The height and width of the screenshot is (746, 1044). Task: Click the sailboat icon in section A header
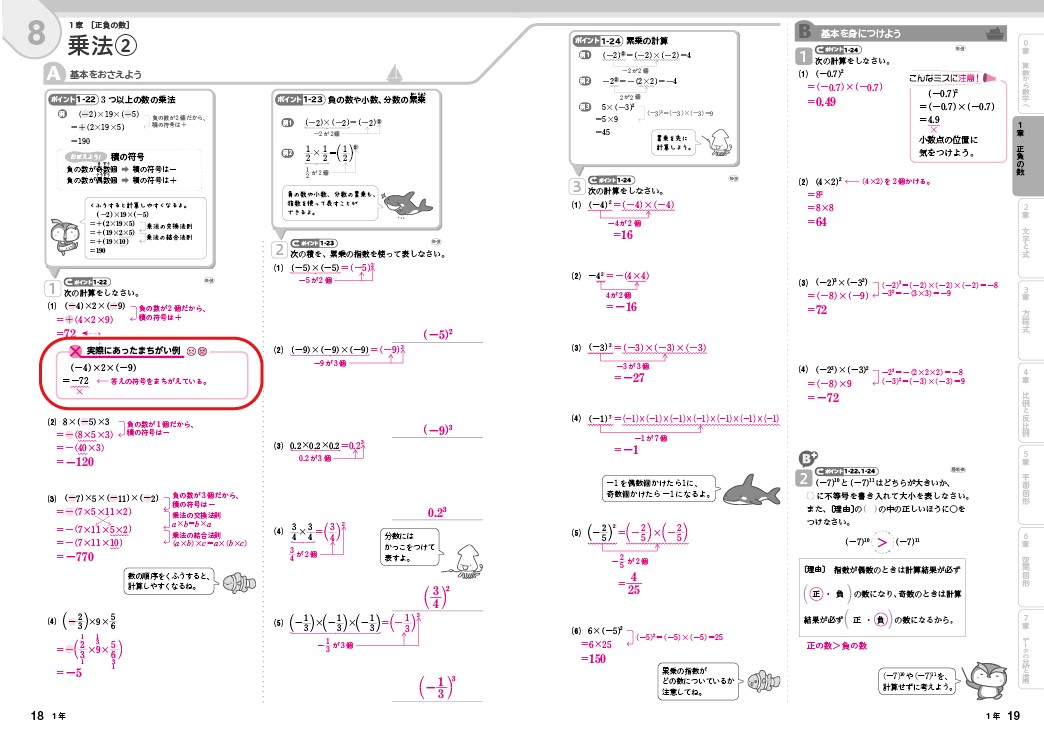tap(394, 72)
